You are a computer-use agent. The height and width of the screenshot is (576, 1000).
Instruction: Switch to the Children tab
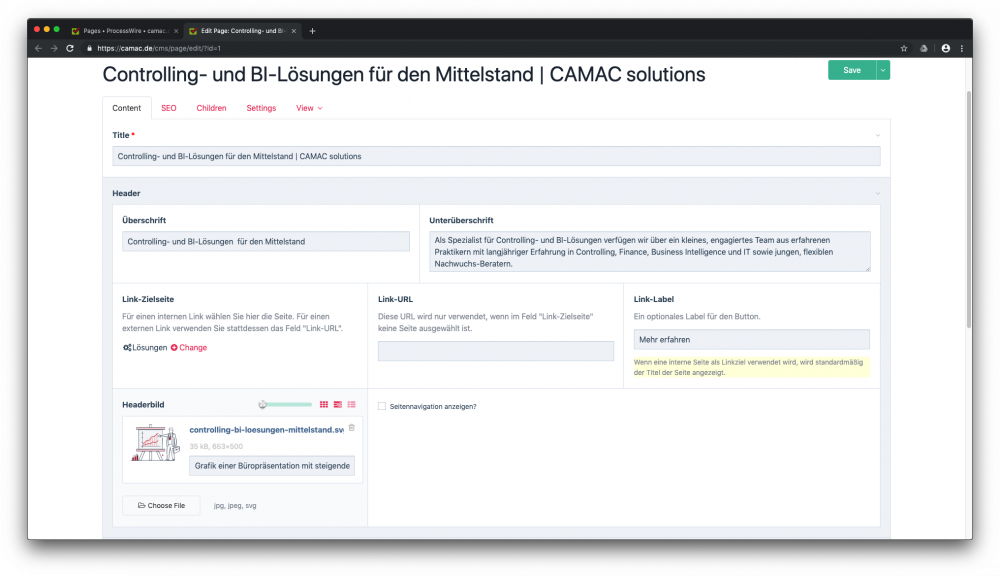211,108
